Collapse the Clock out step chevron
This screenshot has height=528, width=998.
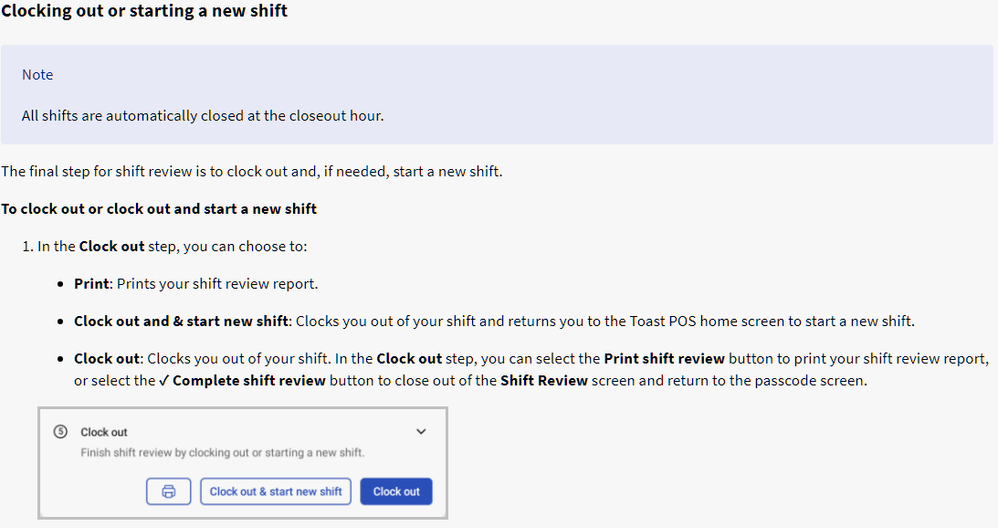point(421,432)
